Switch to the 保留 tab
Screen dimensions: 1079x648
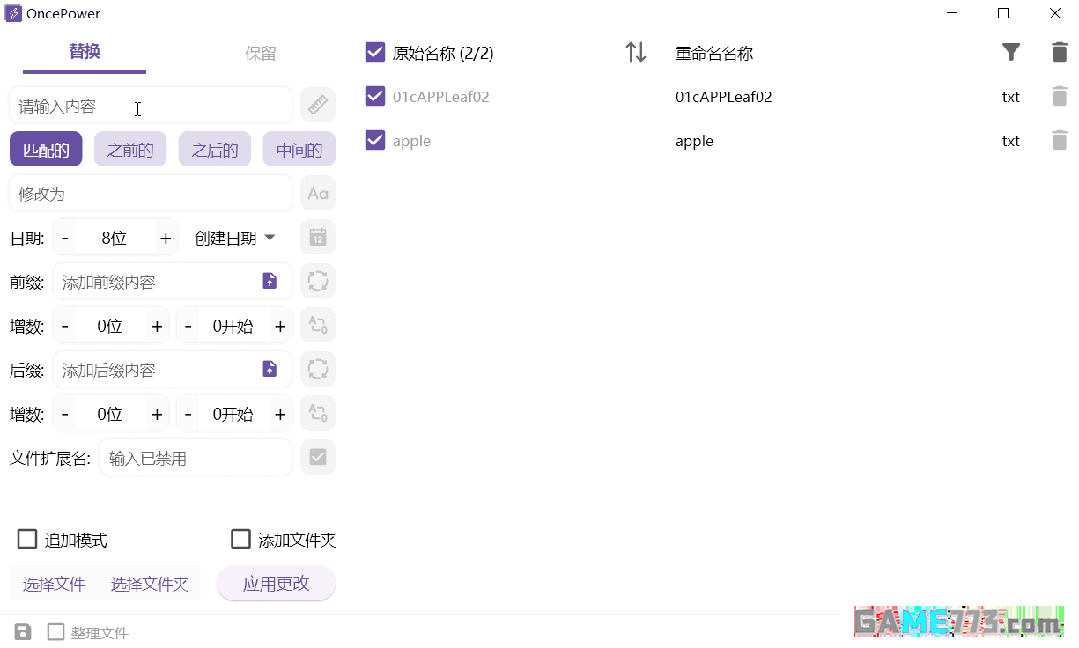tap(260, 52)
